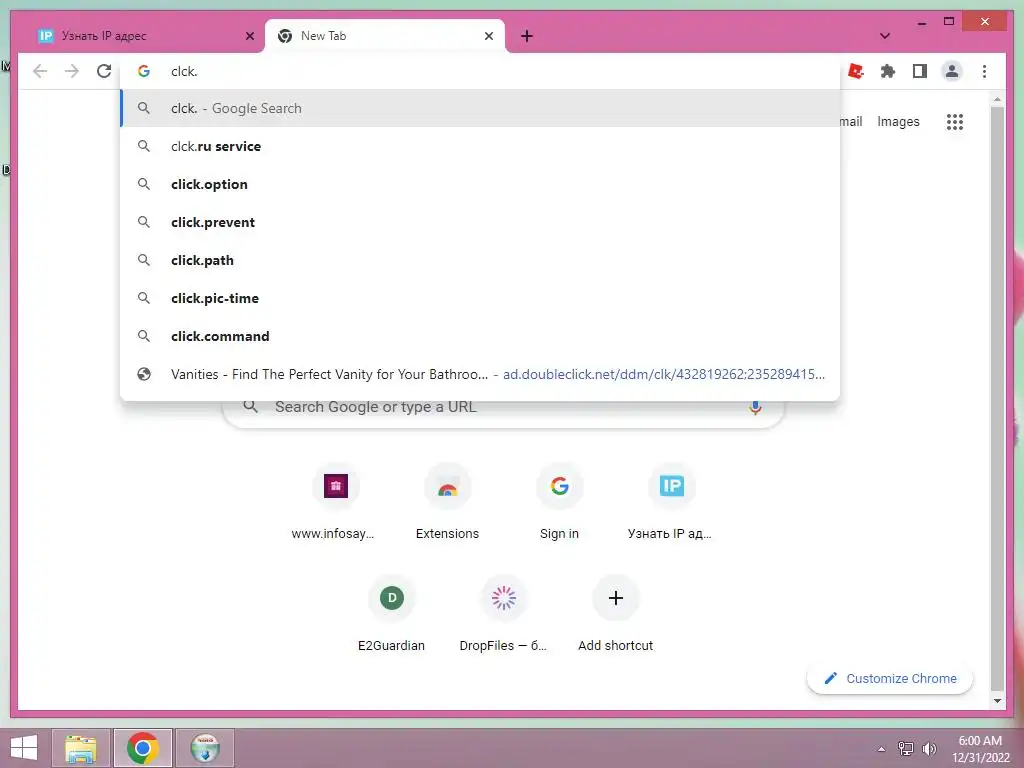Choose the click.path suggestion
This screenshot has height=768, width=1024.
coord(480,260)
